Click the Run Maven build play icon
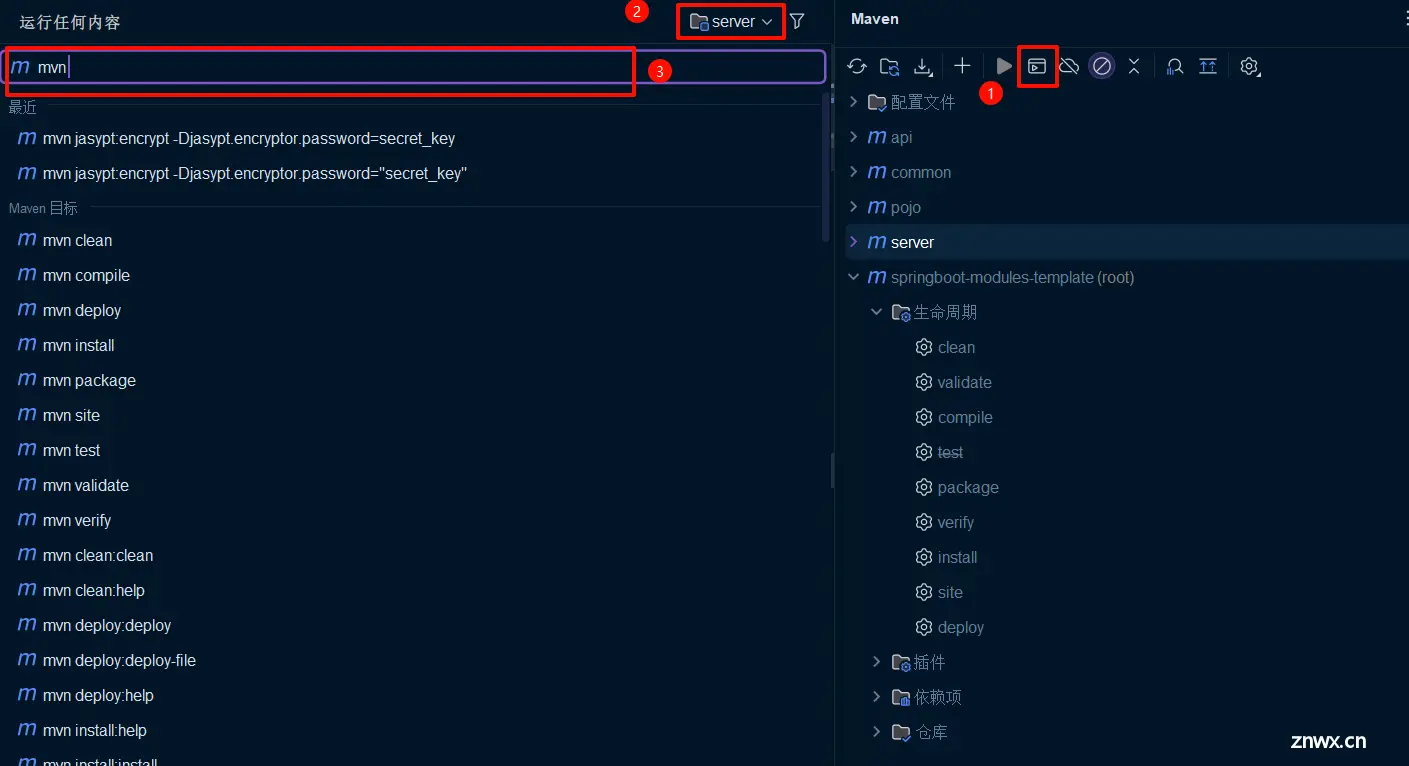 1004,66
